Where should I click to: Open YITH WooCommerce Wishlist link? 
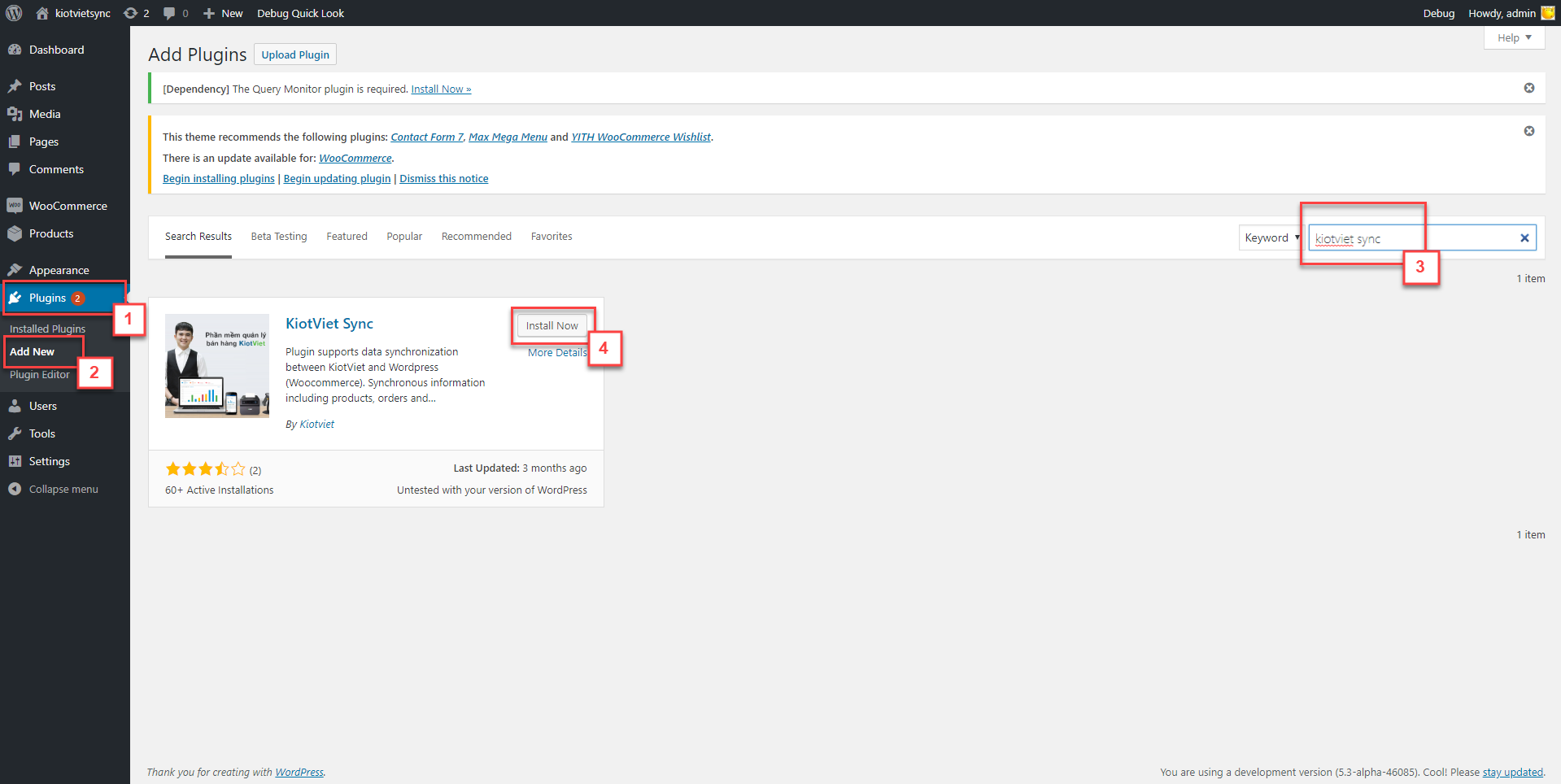tap(641, 137)
